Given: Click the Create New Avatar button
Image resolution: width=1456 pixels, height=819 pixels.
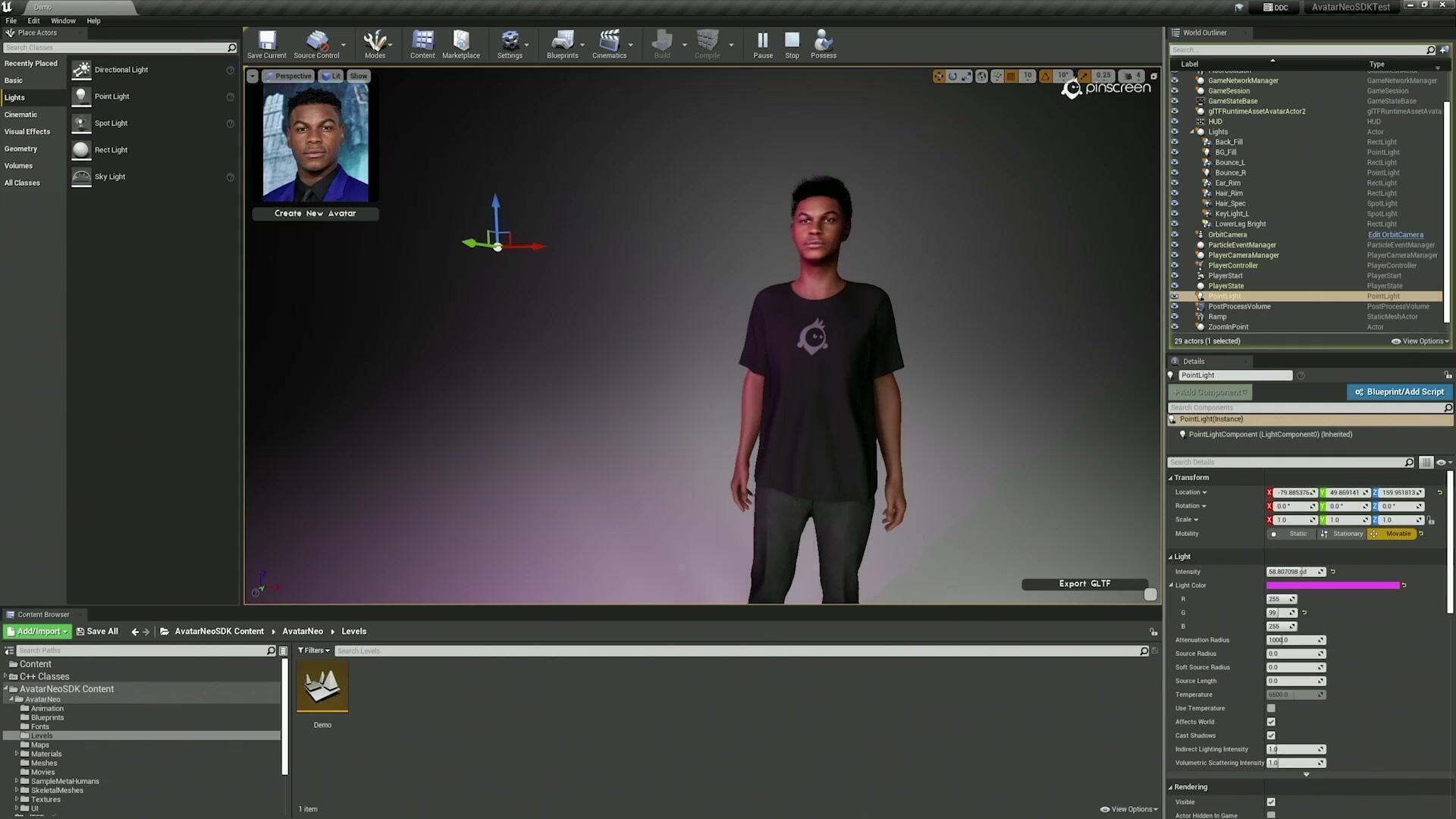Looking at the screenshot, I should coord(315,214).
